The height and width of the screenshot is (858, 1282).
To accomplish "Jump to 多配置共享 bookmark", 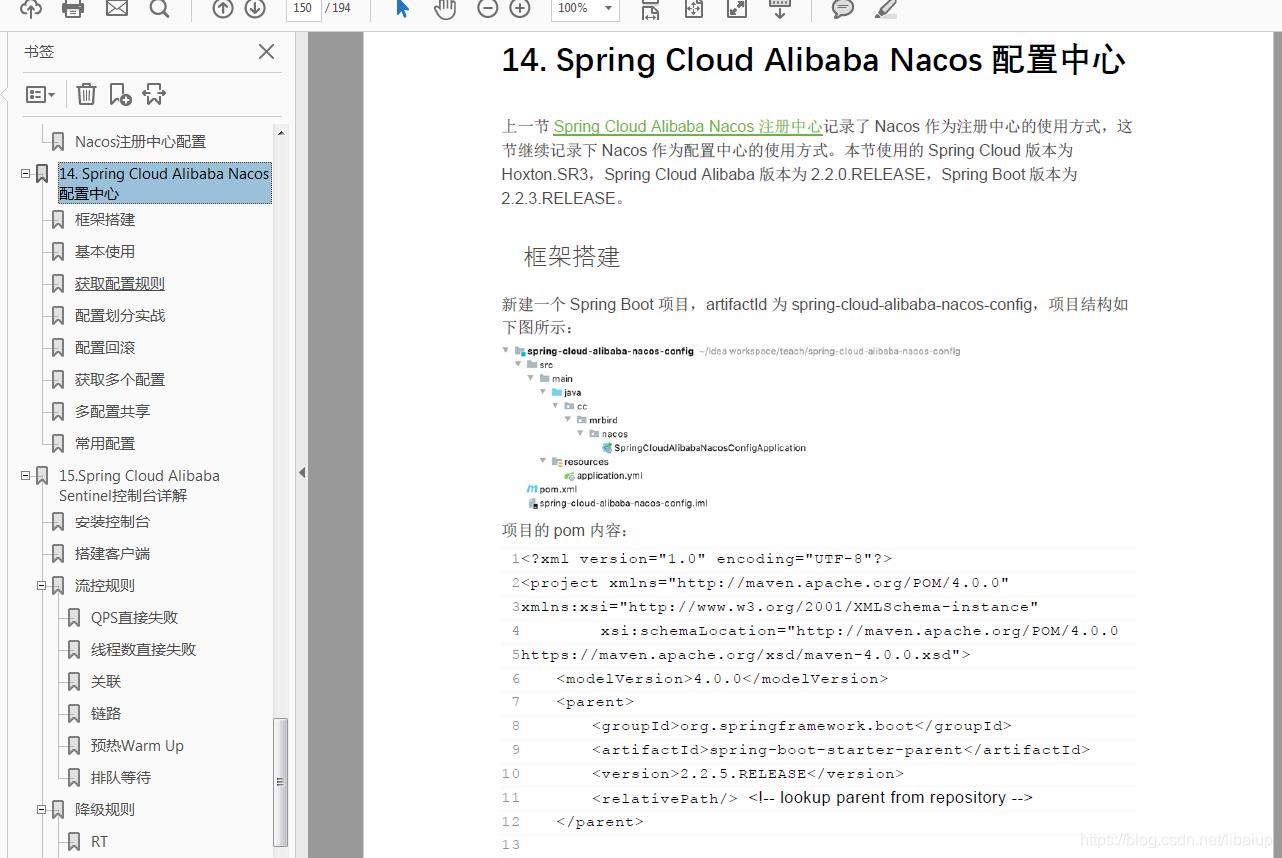I will (x=112, y=412).
